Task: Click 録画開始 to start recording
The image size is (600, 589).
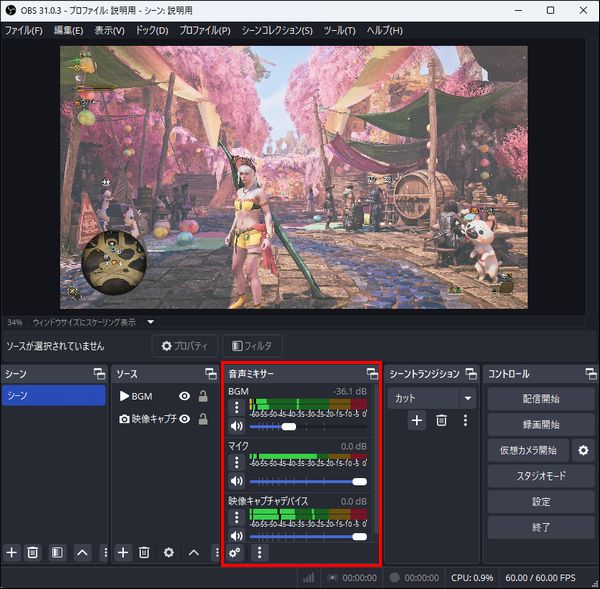Action: (x=541, y=424)
